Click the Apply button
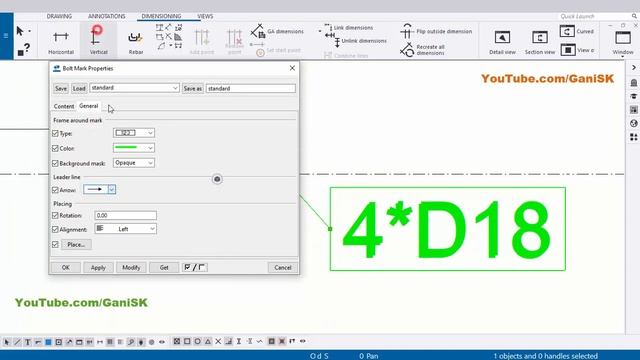The width and height of the screenshot is (640, 360). [98, 268]
